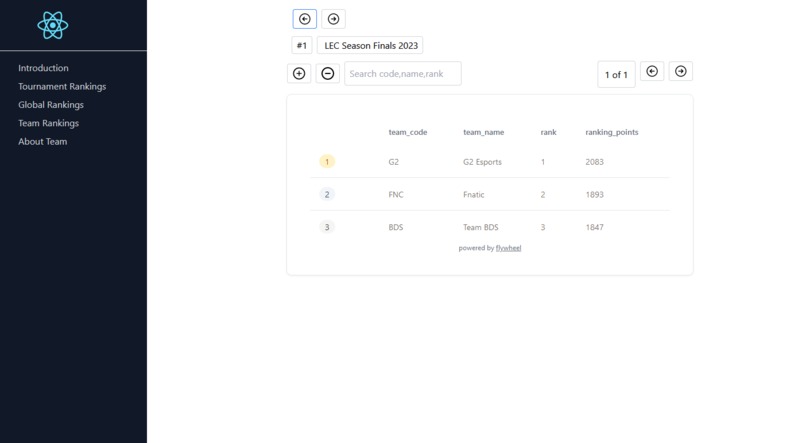Sort by team_name column header

pyautogui.click(x=484, y=132)
